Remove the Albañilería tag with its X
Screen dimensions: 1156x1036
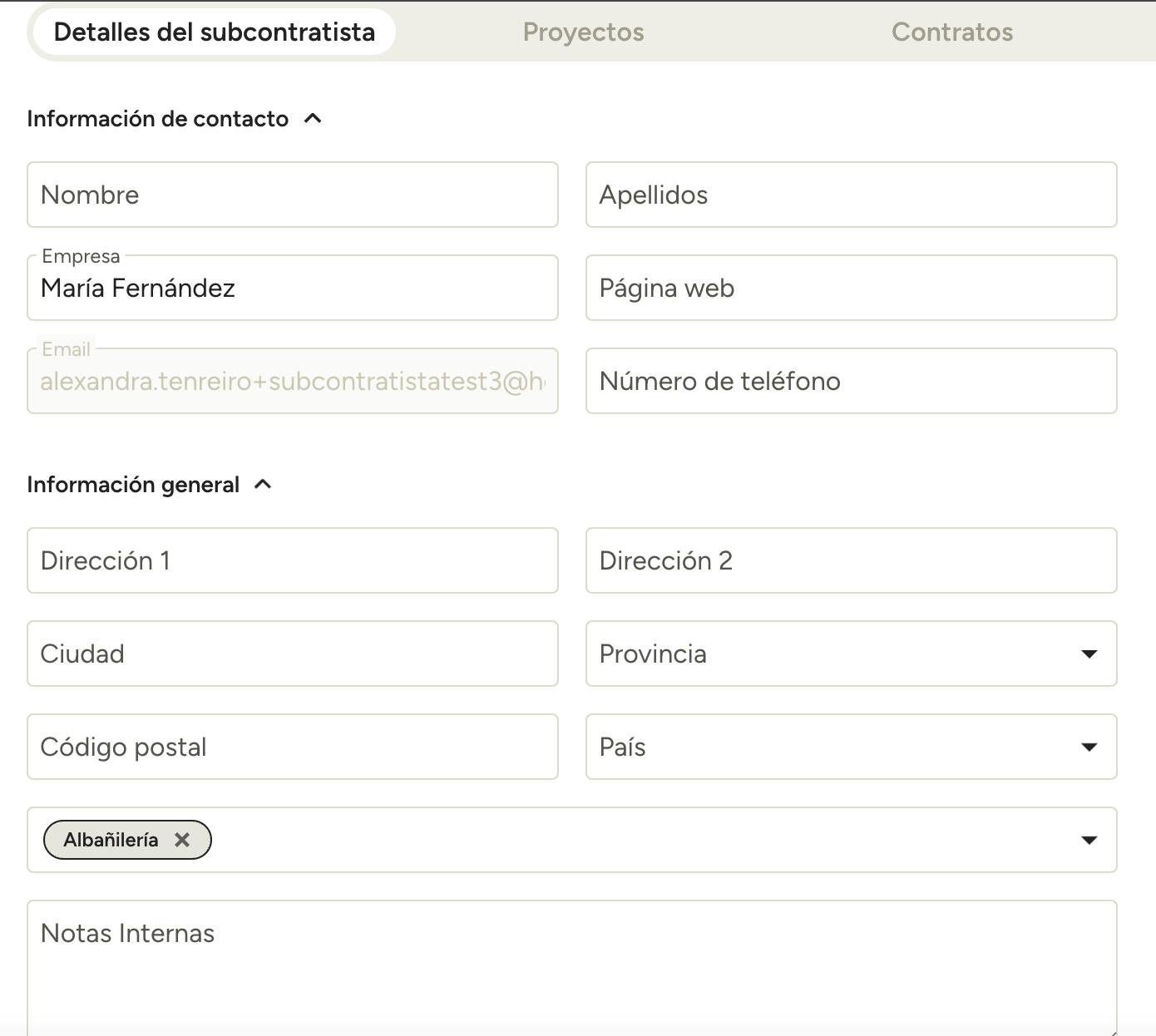click(182, 840)
